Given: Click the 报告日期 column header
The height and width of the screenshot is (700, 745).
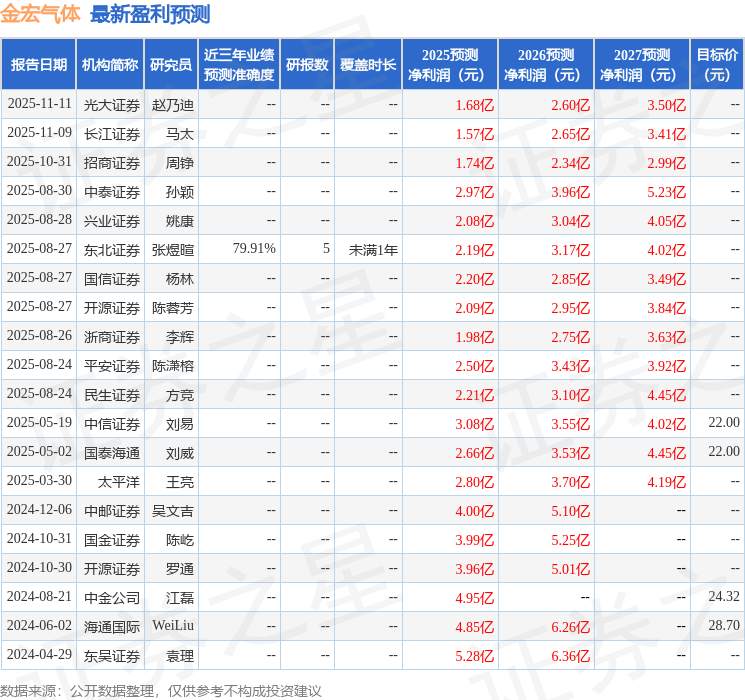Looking at the screenshot, I should (38, 65).
